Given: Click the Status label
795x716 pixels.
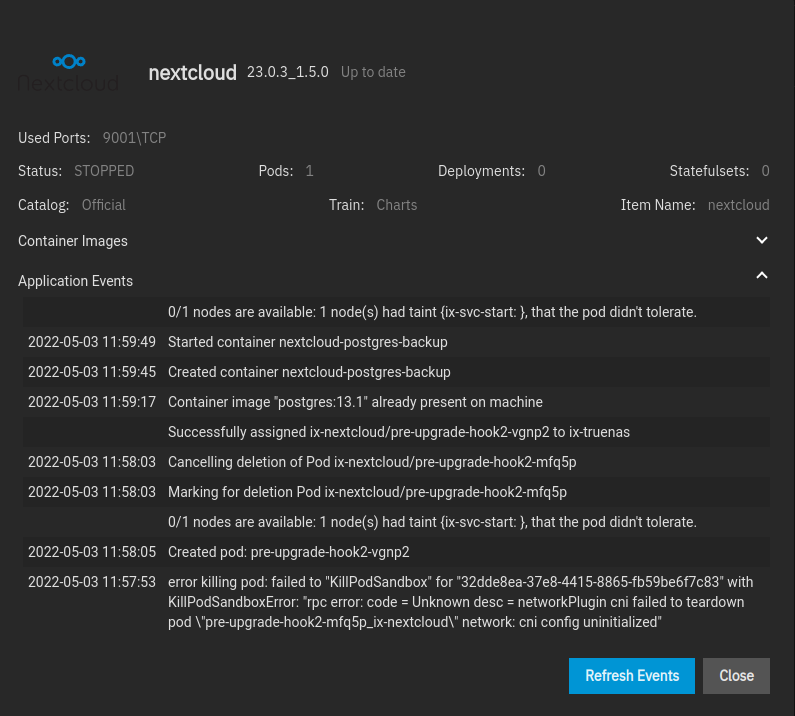Looking at the screenshot, I should [40, 171].
